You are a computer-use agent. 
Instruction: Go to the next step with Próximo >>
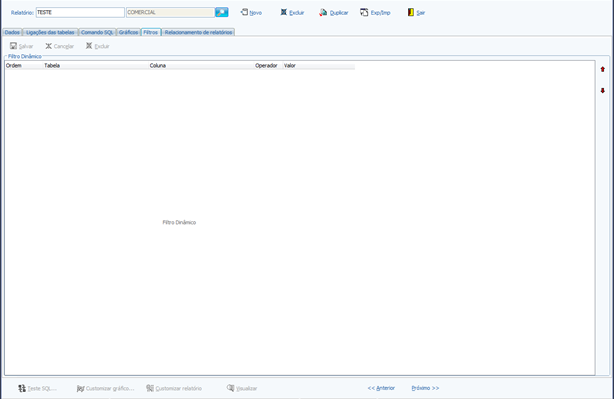point(425,388)
